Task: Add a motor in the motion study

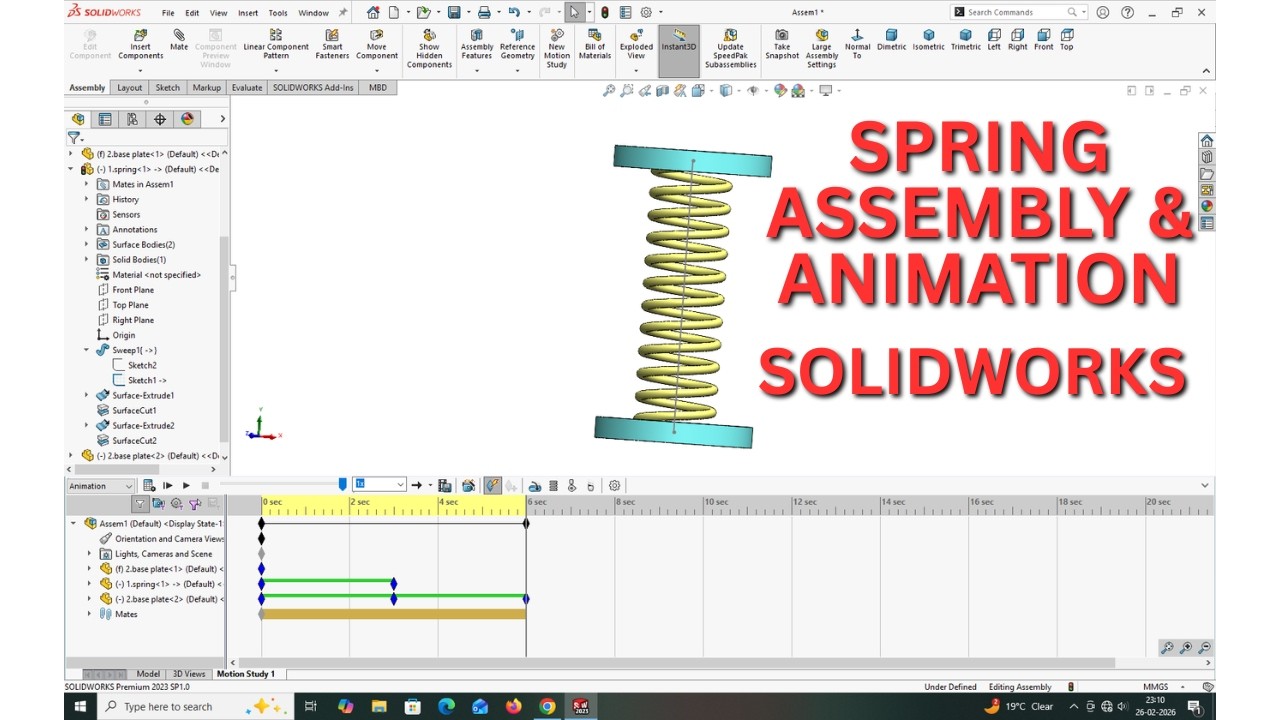Action: tap(535, 485)
